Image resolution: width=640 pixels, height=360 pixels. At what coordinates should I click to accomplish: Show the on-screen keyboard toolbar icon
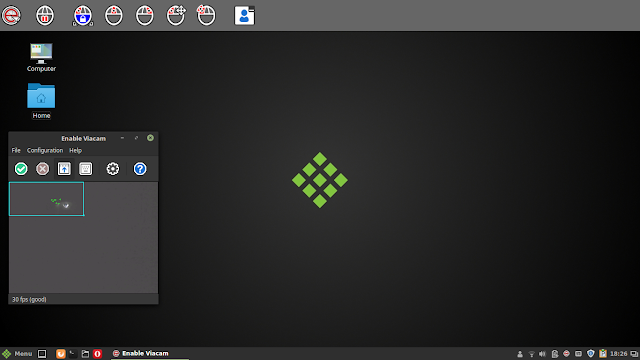(x=85, y=169)
